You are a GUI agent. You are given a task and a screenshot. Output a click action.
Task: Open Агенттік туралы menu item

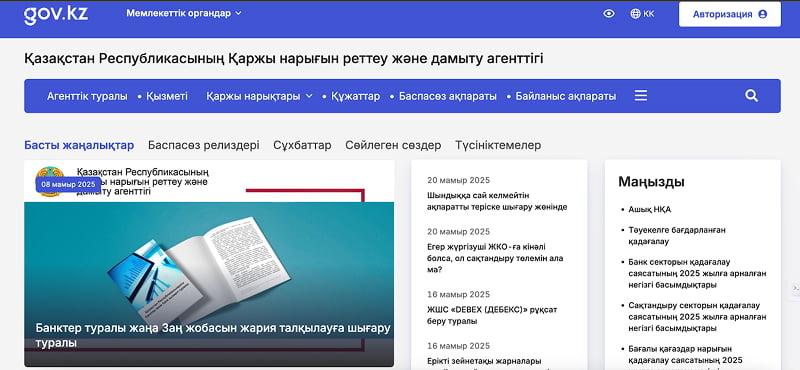pyautogui.click(x=87, y=96)
